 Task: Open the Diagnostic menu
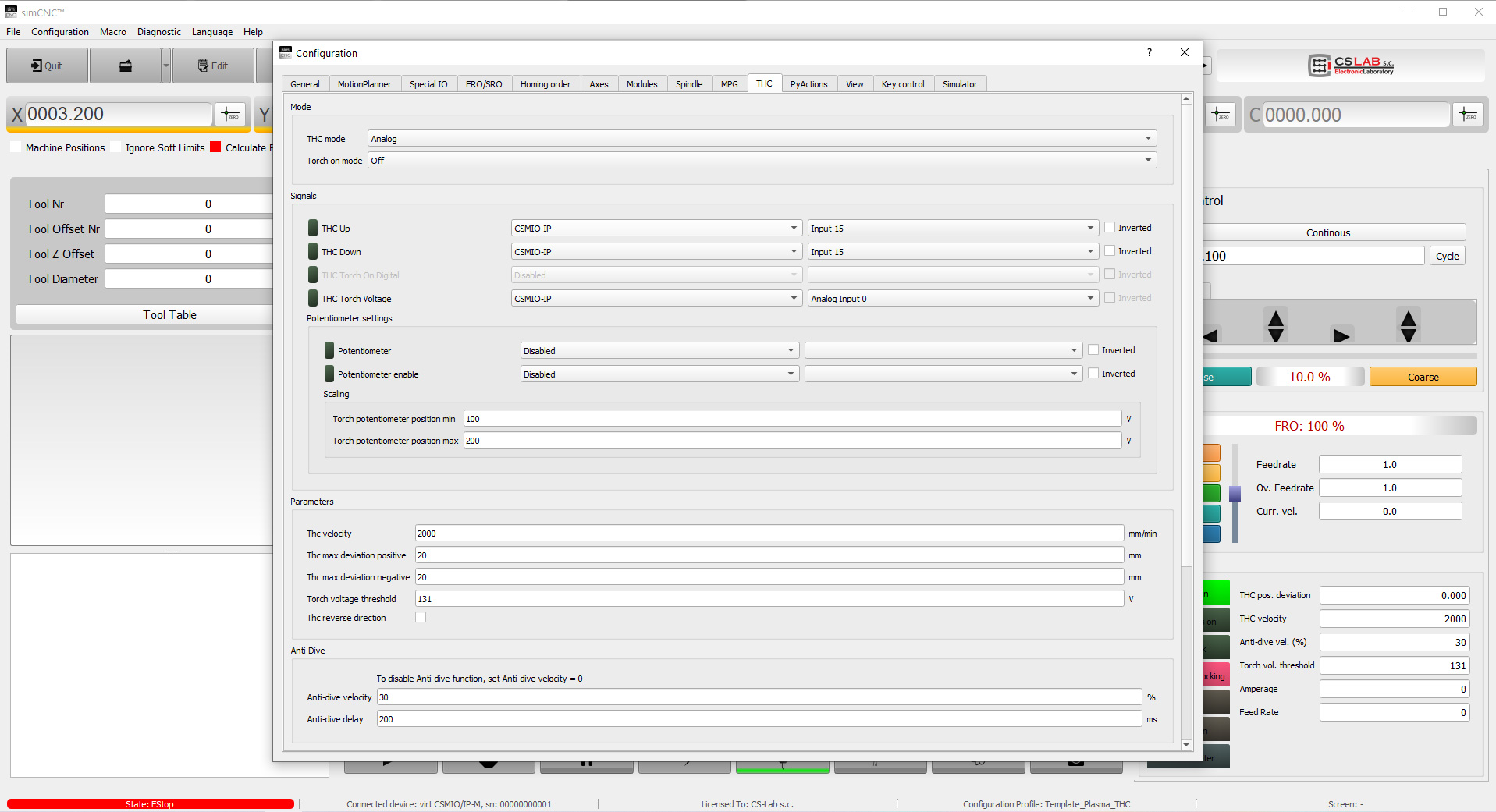tap(158, 32)
